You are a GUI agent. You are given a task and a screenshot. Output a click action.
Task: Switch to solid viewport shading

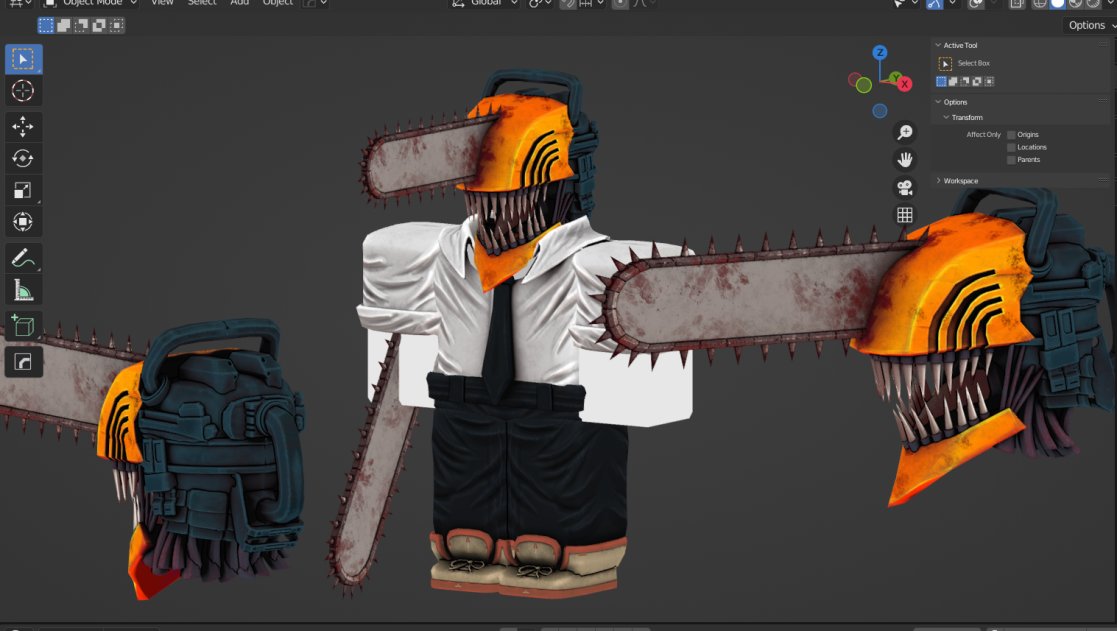tap(1058, 4)
